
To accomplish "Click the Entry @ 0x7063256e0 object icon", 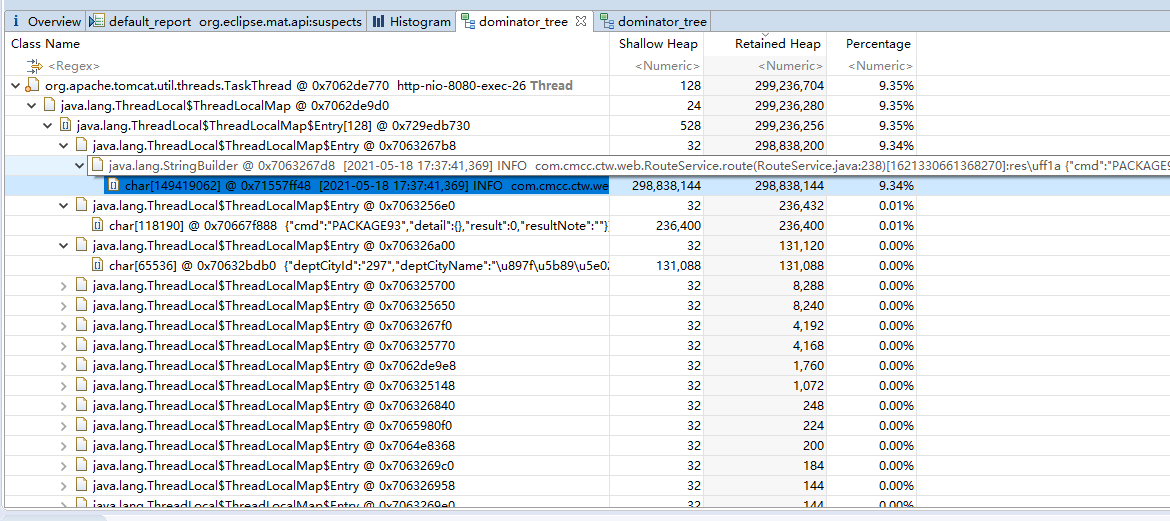I will [81, 205].
